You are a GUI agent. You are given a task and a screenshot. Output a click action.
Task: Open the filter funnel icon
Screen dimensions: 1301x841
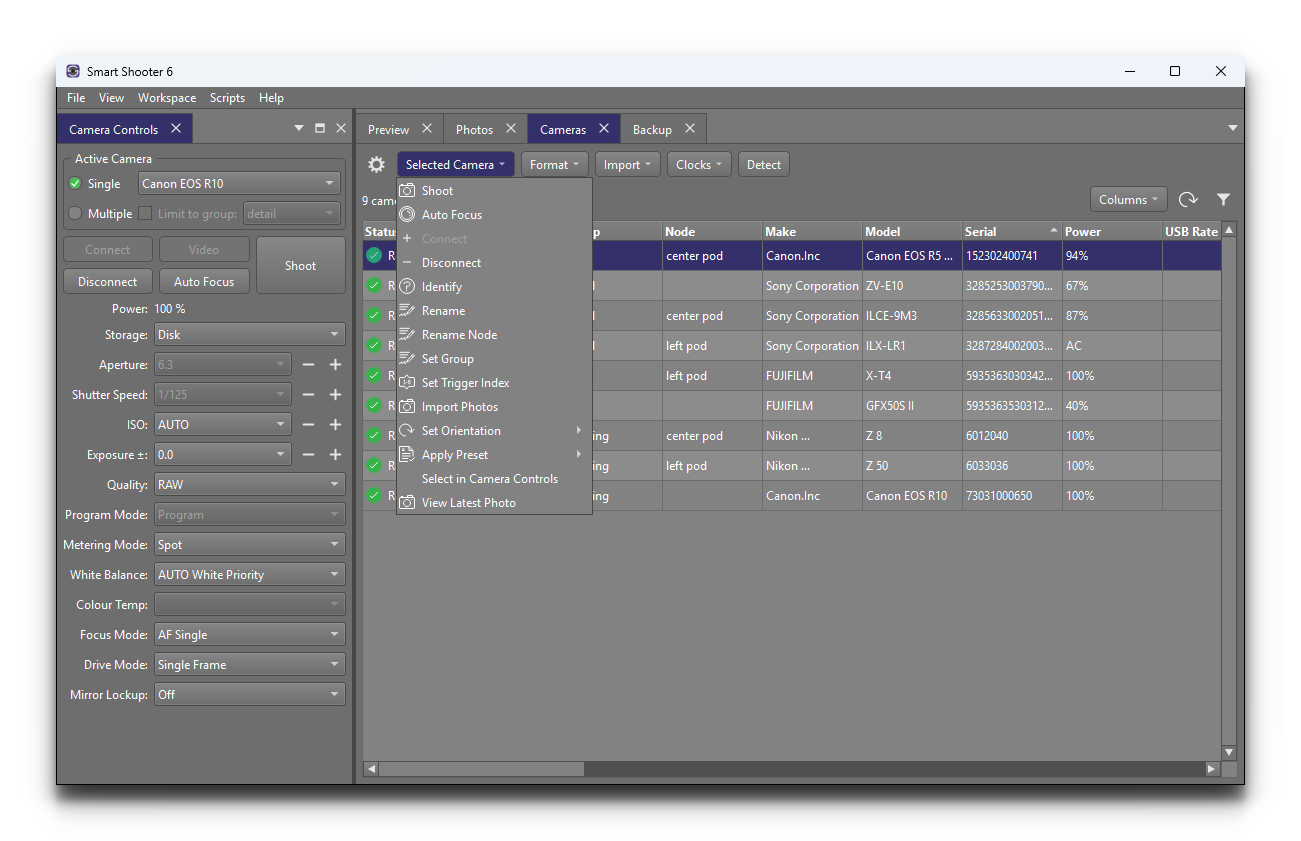1223,200
